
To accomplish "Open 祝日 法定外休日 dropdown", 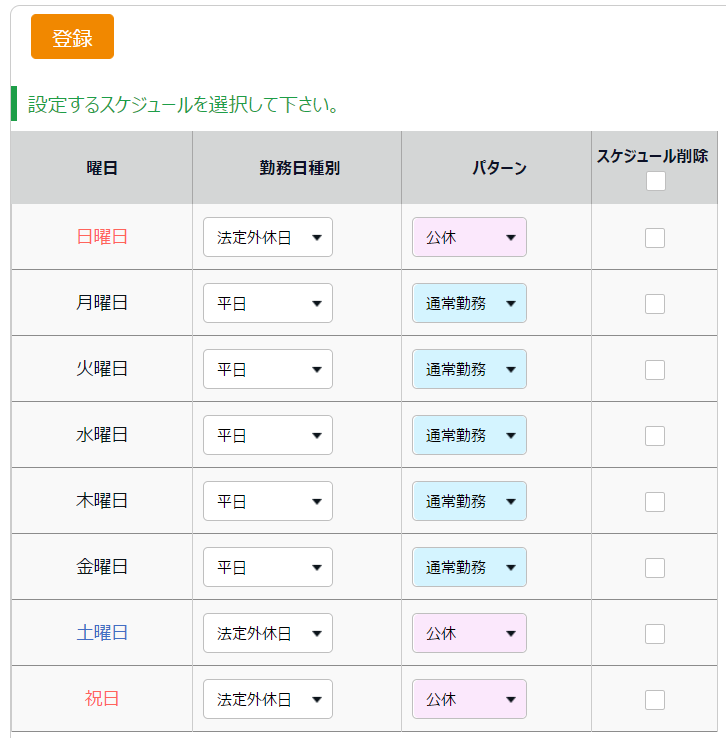I will pos(268,699).
